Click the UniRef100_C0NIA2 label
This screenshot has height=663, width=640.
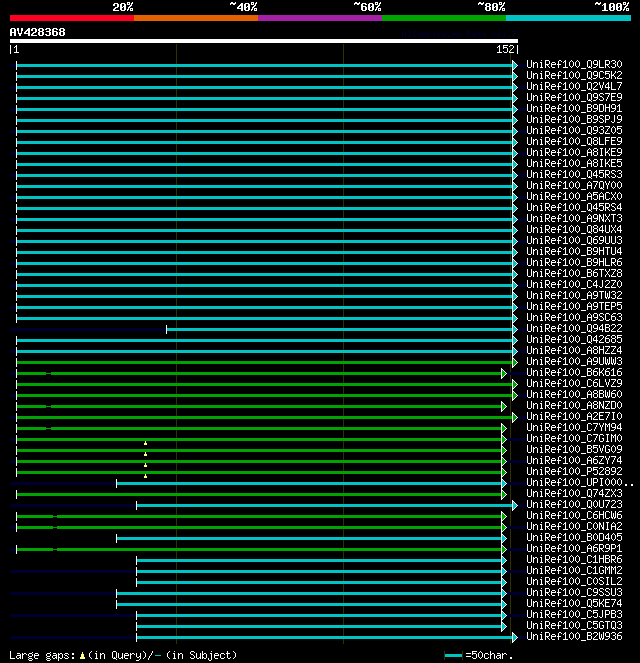pos(574,526)
